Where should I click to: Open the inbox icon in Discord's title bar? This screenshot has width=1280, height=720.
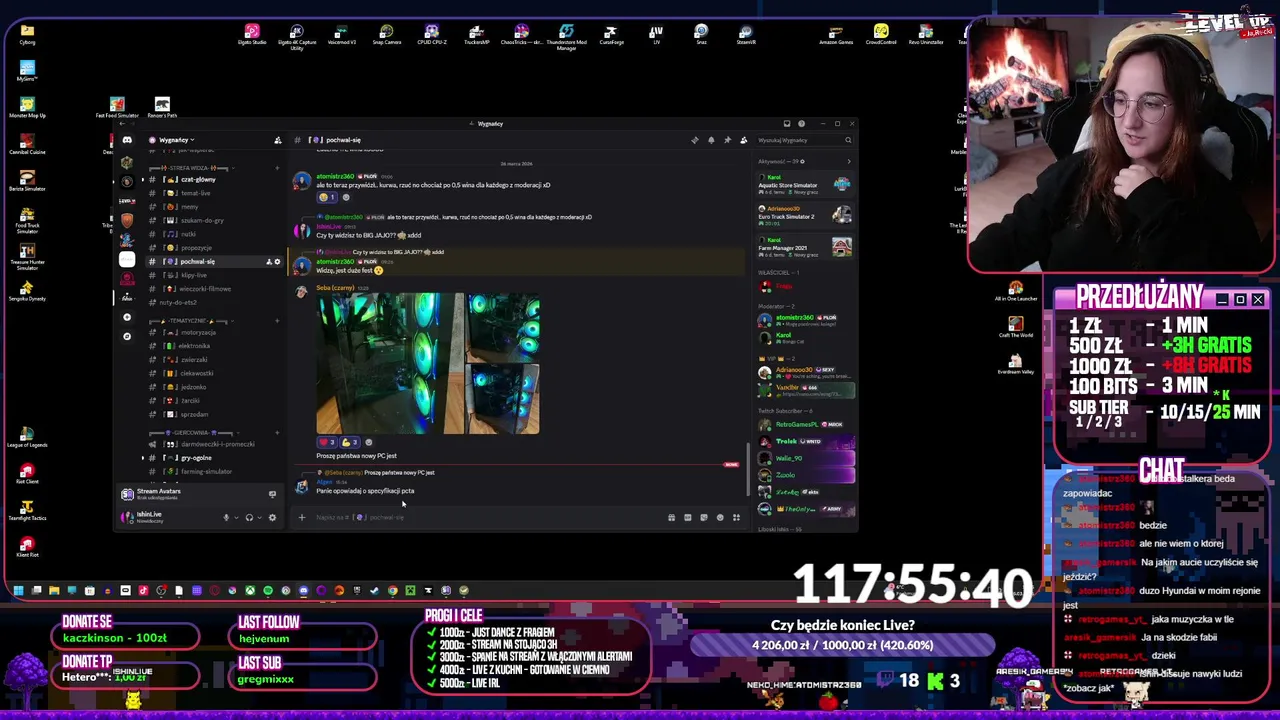click(787, 124)
